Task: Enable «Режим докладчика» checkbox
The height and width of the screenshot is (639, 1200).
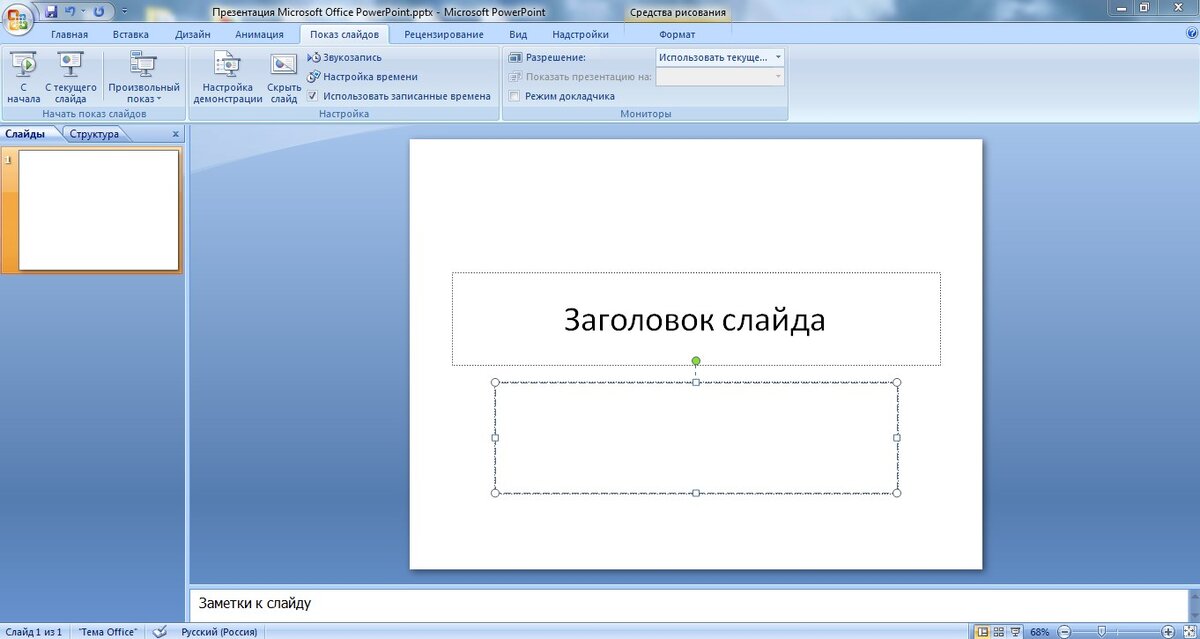Action: tap(514, 96)
